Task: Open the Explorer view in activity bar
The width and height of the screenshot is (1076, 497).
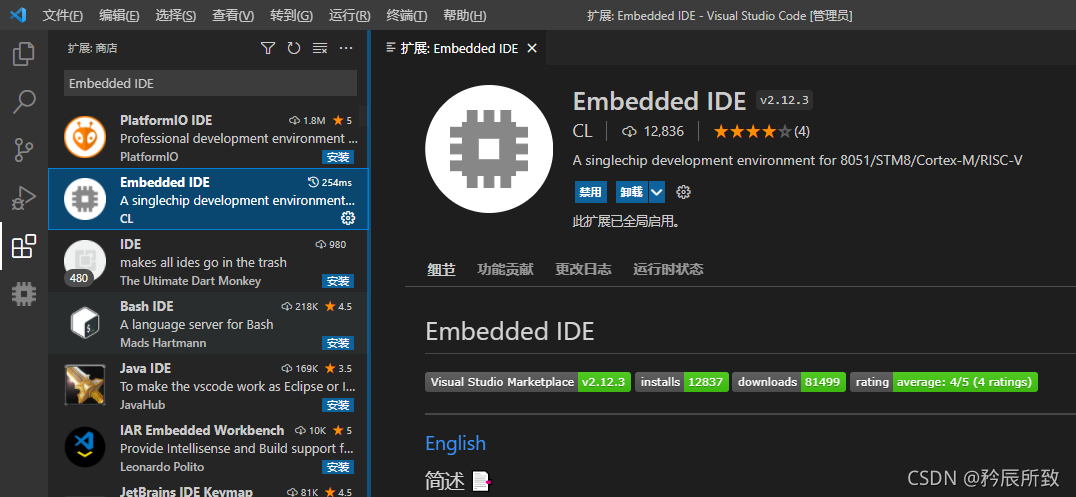Action: 24,54
